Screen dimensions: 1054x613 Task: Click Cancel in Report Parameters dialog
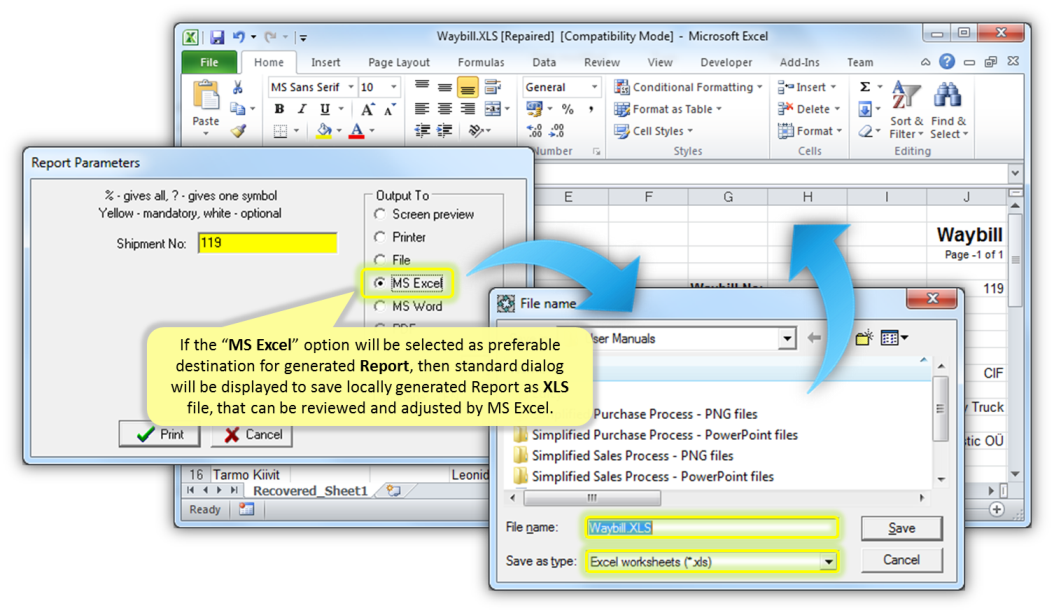pos(252,434)
